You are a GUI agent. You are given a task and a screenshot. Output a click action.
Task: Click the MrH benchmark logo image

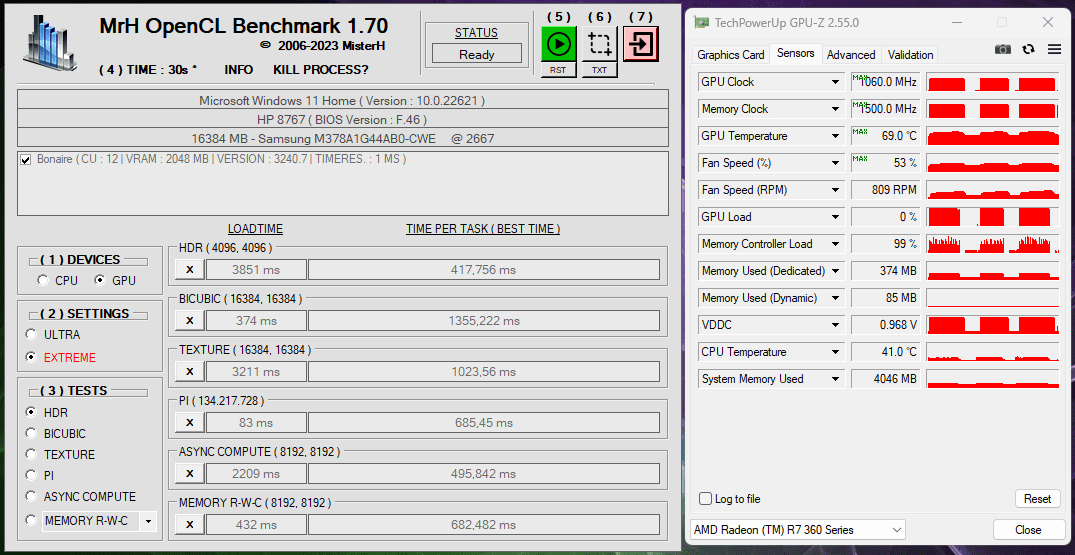[x=50, y=44]
